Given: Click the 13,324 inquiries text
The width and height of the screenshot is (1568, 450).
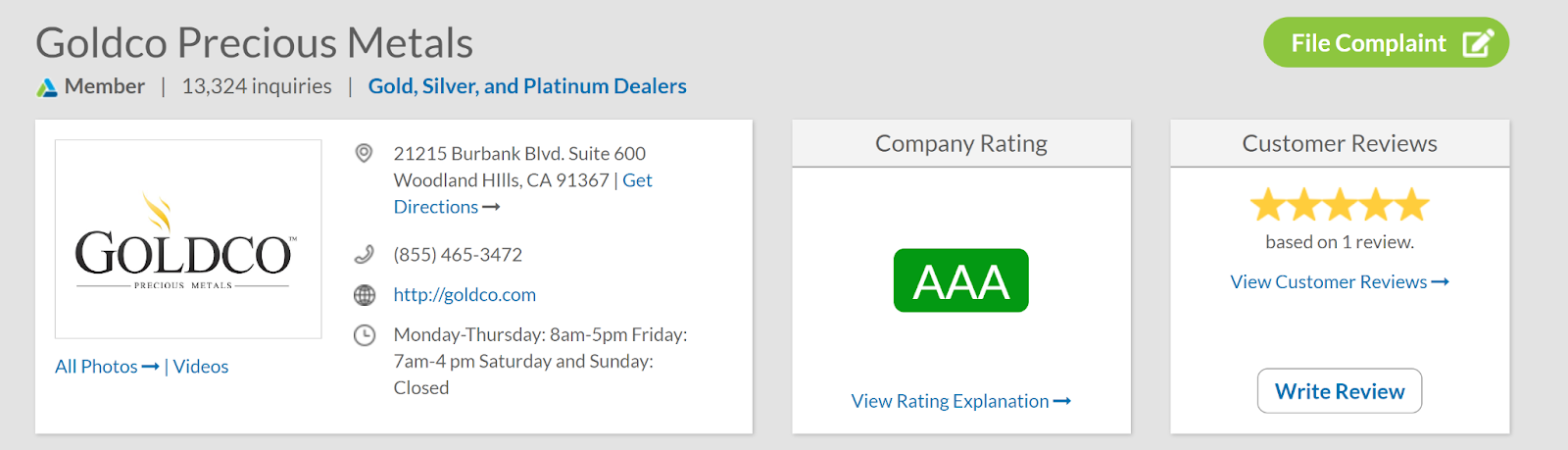Looking at the screenshot, I should (257, 86).
